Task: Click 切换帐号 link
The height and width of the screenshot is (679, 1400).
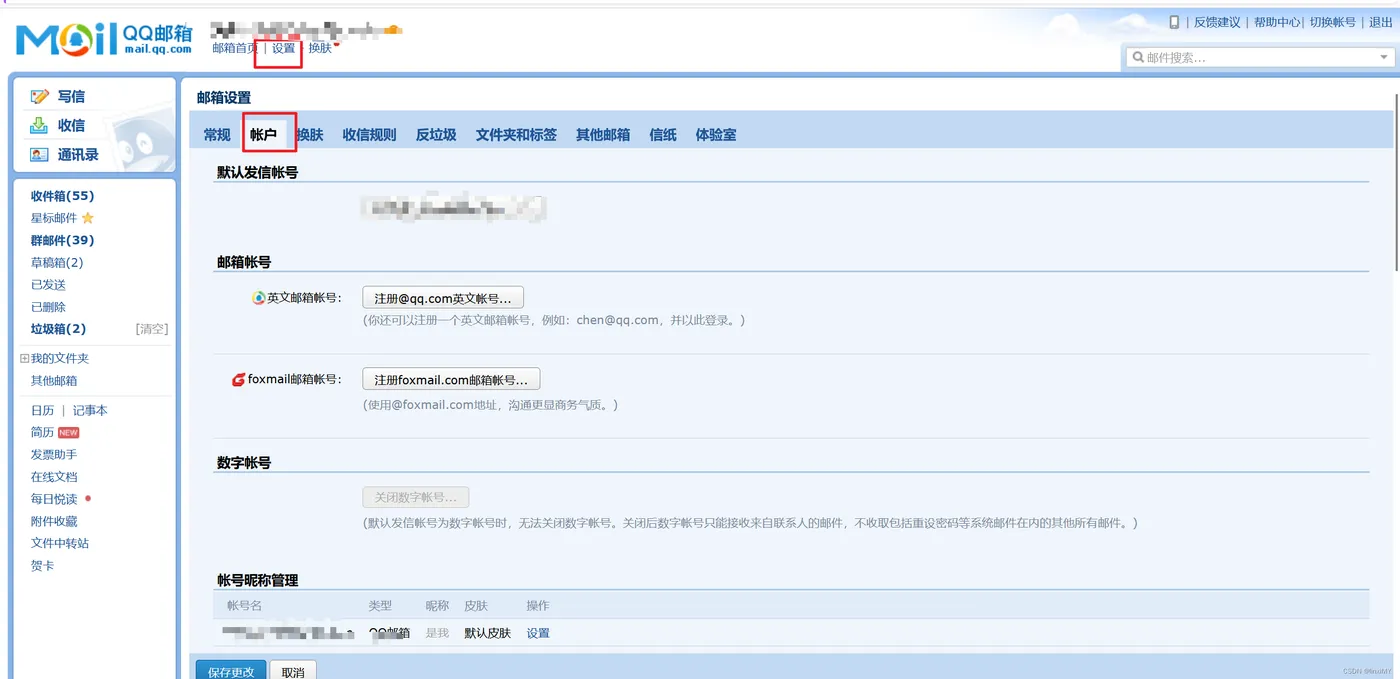Action: (x=1333, y=22)
